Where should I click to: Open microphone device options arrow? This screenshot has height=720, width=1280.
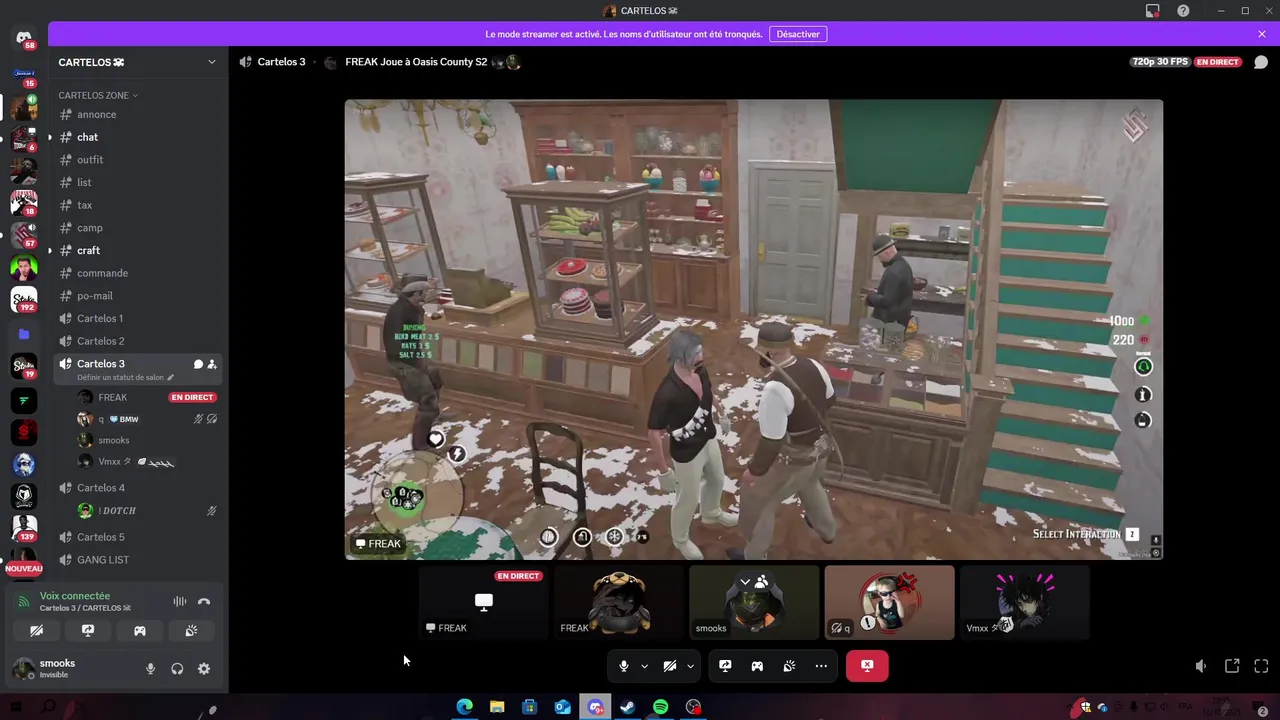(644, 666)
